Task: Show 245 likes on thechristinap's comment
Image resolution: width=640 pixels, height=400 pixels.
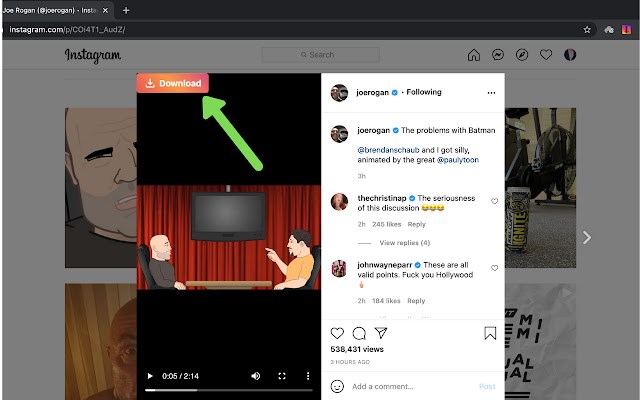Action: [x=387, y=224]
